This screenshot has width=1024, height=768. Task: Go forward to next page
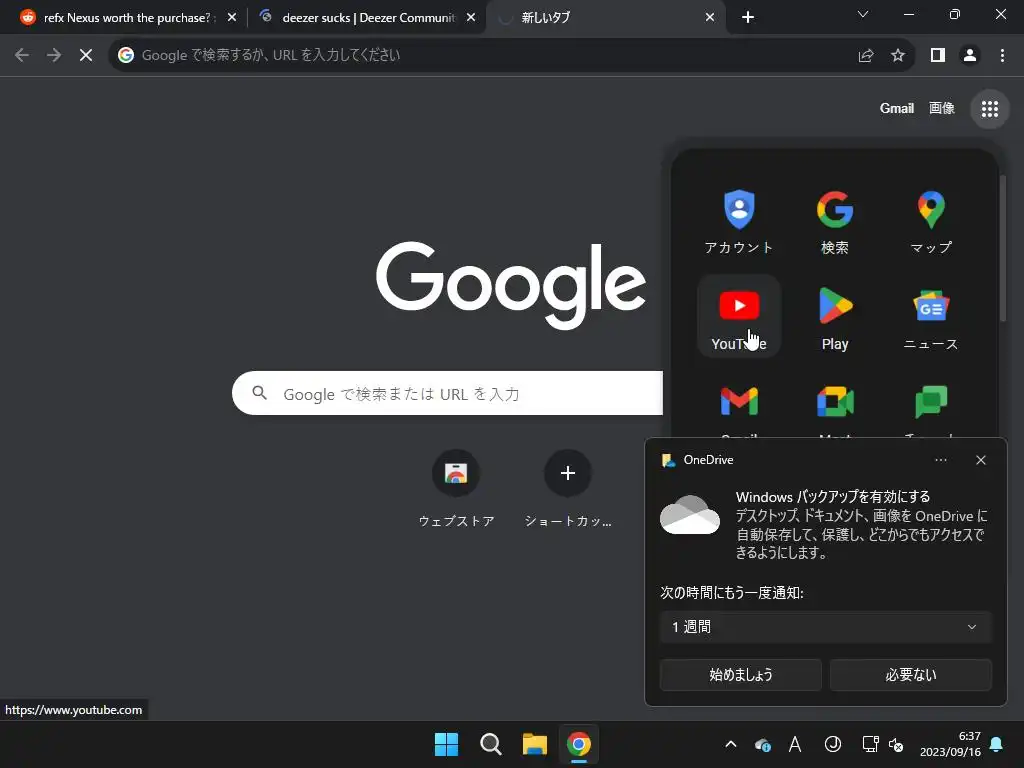point(54,56)
